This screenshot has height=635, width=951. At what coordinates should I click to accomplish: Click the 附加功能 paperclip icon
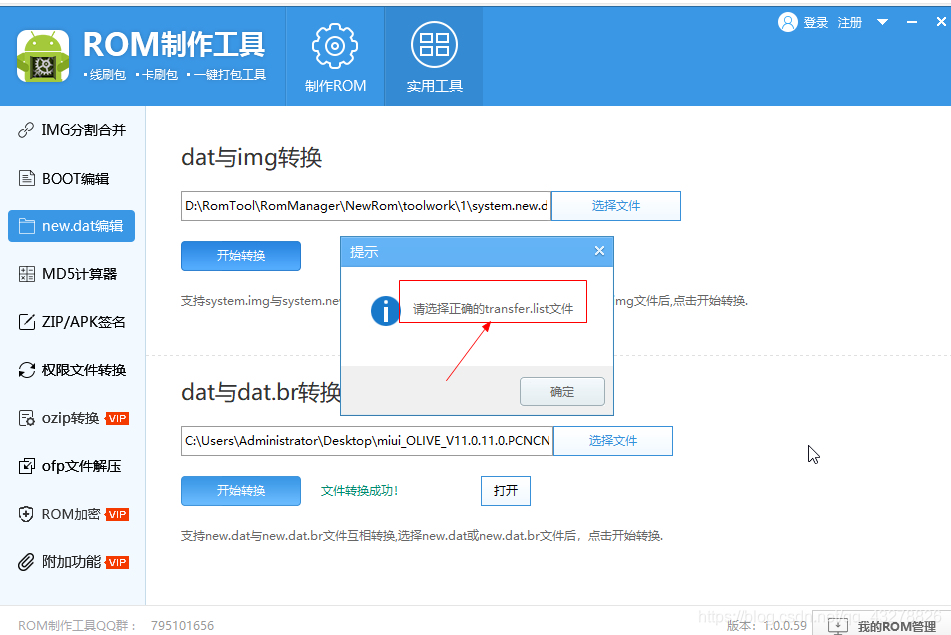26,562
